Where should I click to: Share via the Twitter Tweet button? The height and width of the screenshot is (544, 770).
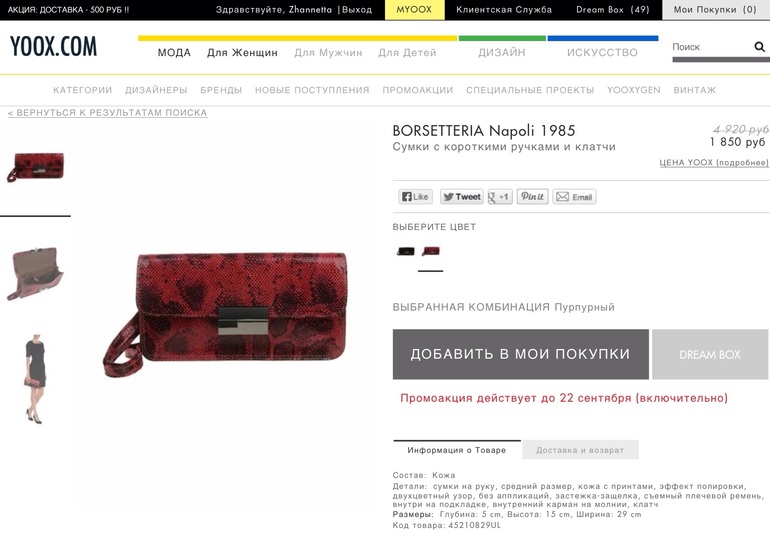tap(462, 197)
